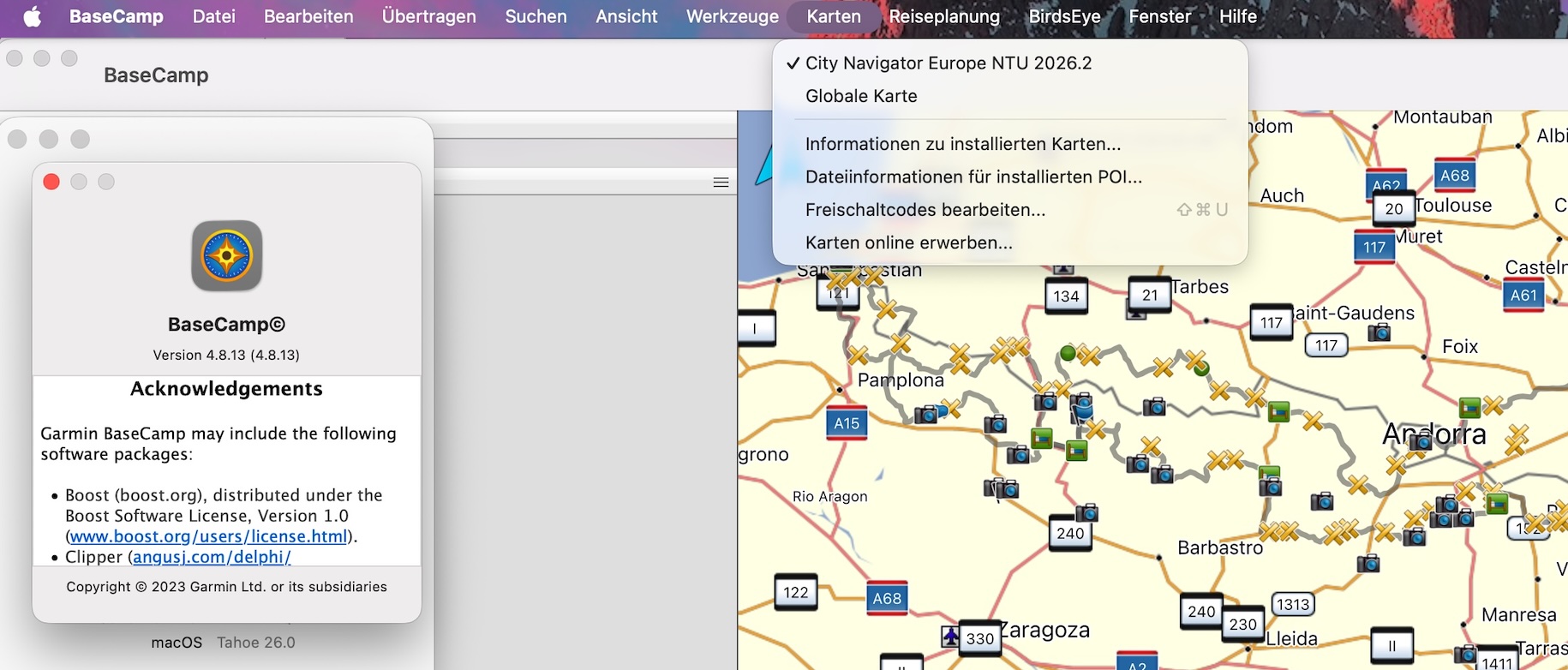The image size is (1568, 670).
Task: Open the Apple menu
Action: [x=32, y=17]
